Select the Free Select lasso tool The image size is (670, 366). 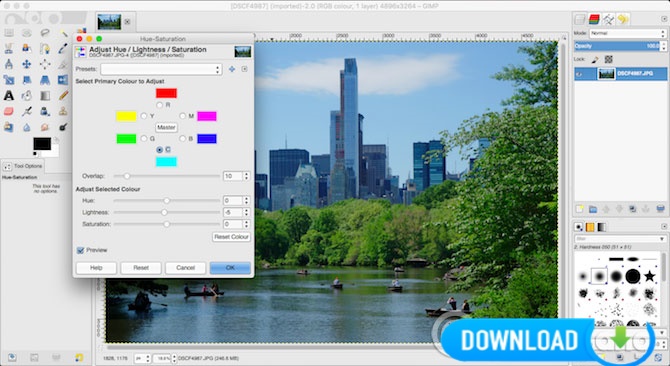pos(45,32)
